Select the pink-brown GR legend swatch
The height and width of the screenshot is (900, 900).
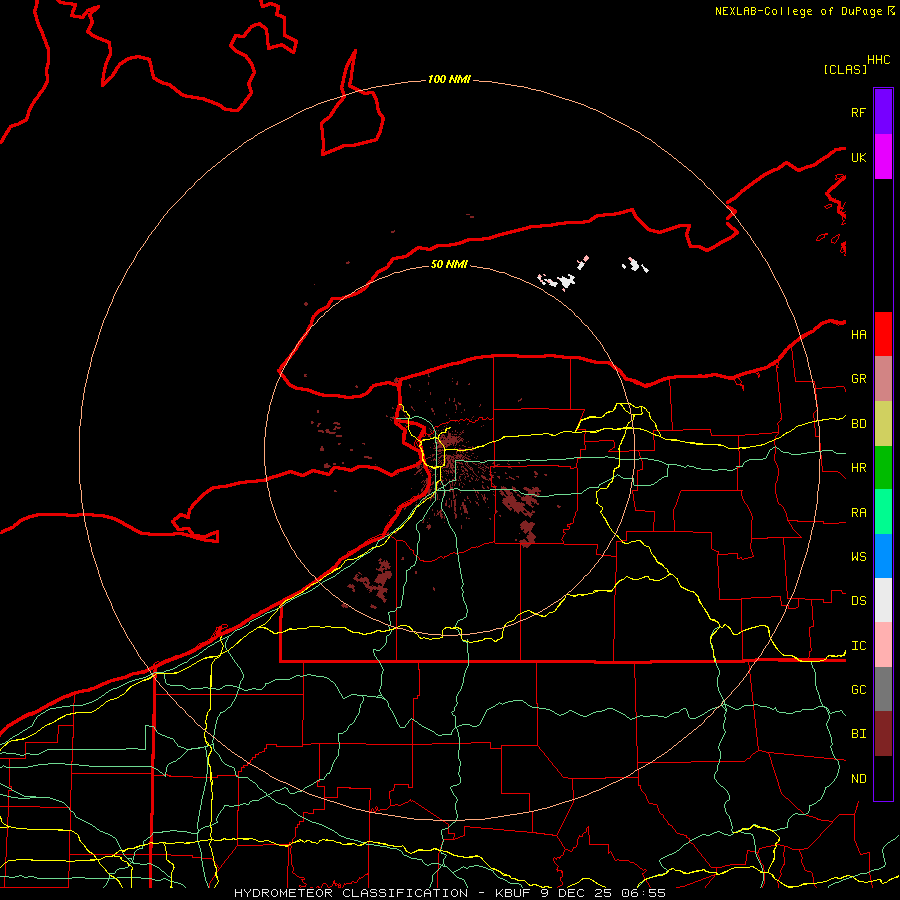coord(883,379)
